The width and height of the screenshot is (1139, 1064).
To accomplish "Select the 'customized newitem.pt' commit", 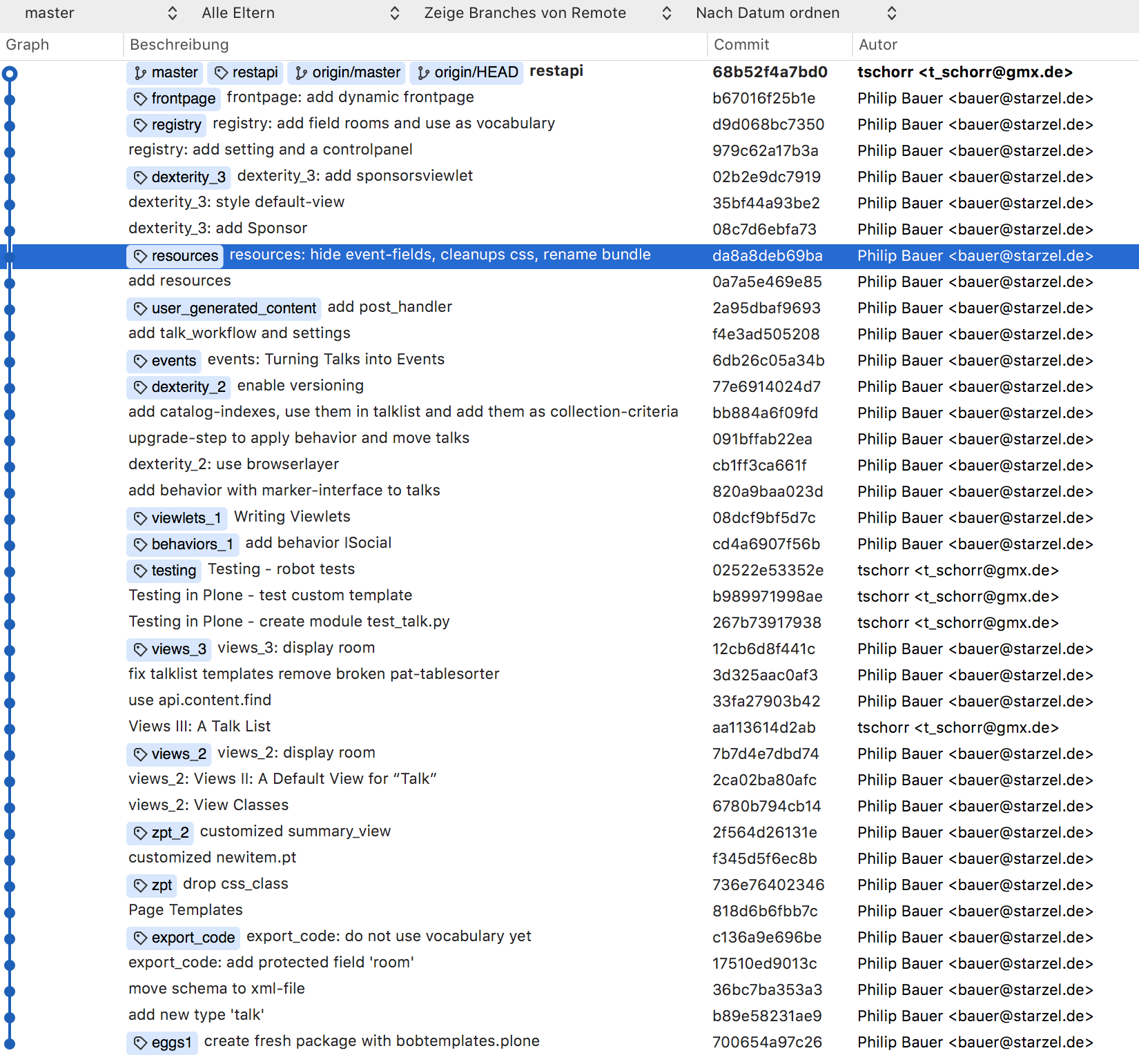I will pyautogui.click(x=212, y=858).
